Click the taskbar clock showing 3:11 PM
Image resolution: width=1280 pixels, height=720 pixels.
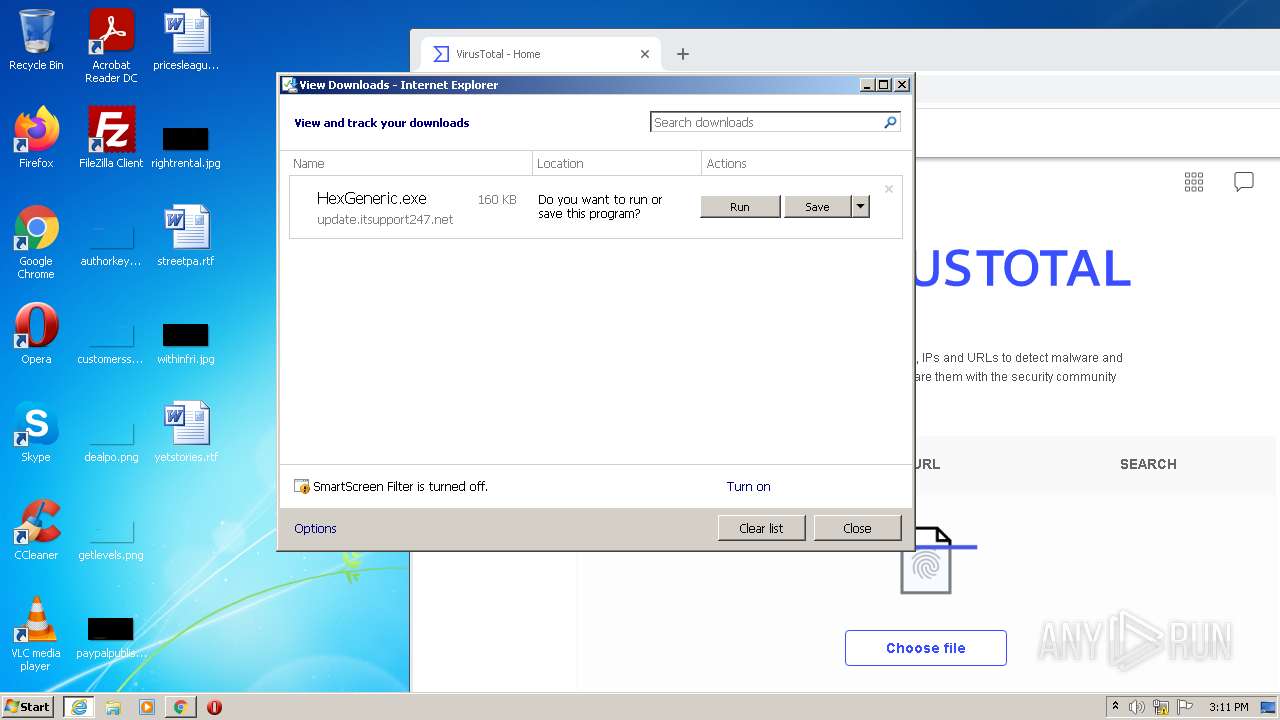[x=1229, y=707]
